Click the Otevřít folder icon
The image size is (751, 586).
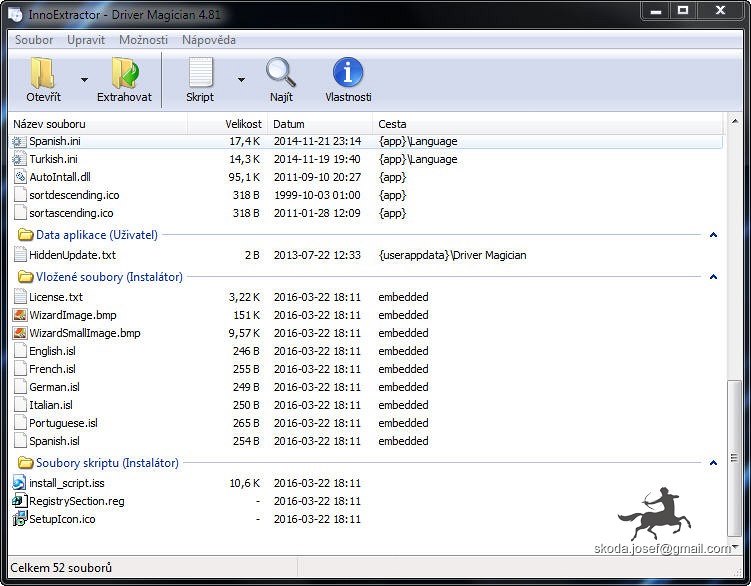[x=43, y=73]
